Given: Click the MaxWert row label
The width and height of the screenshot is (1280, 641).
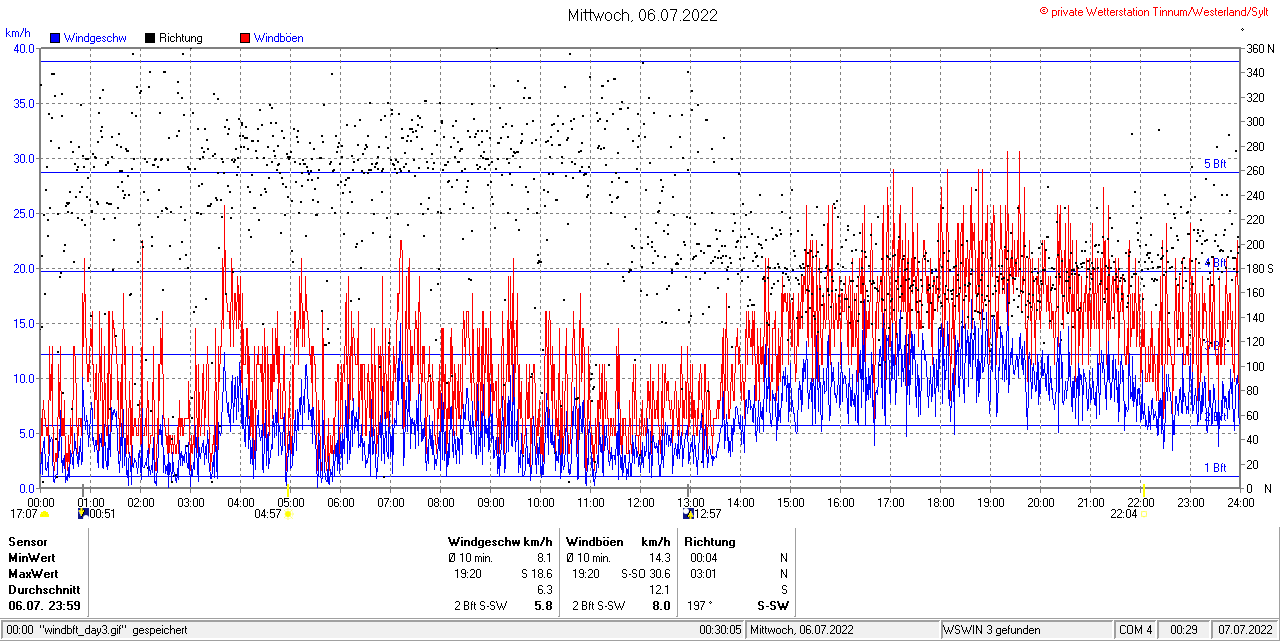Looking at the screenshot, I should 33,574.
